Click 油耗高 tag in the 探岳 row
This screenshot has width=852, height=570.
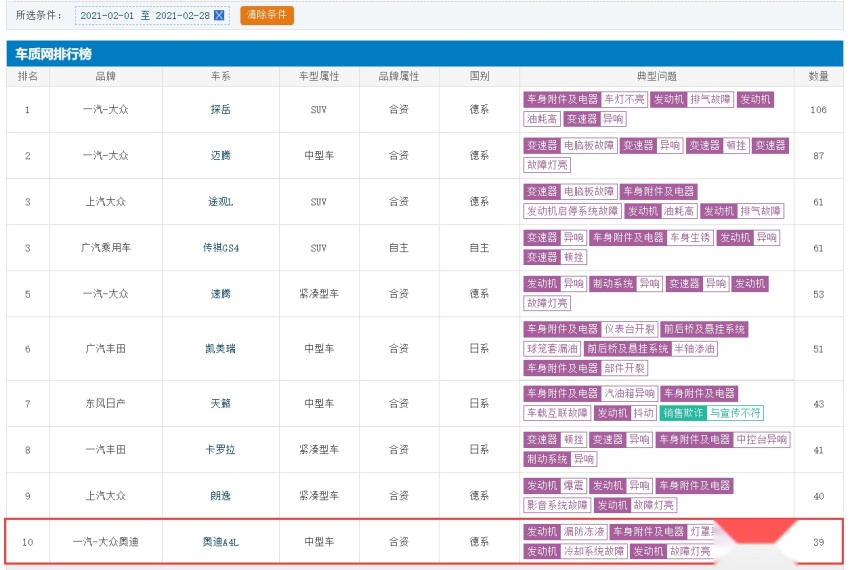[542, 119]
